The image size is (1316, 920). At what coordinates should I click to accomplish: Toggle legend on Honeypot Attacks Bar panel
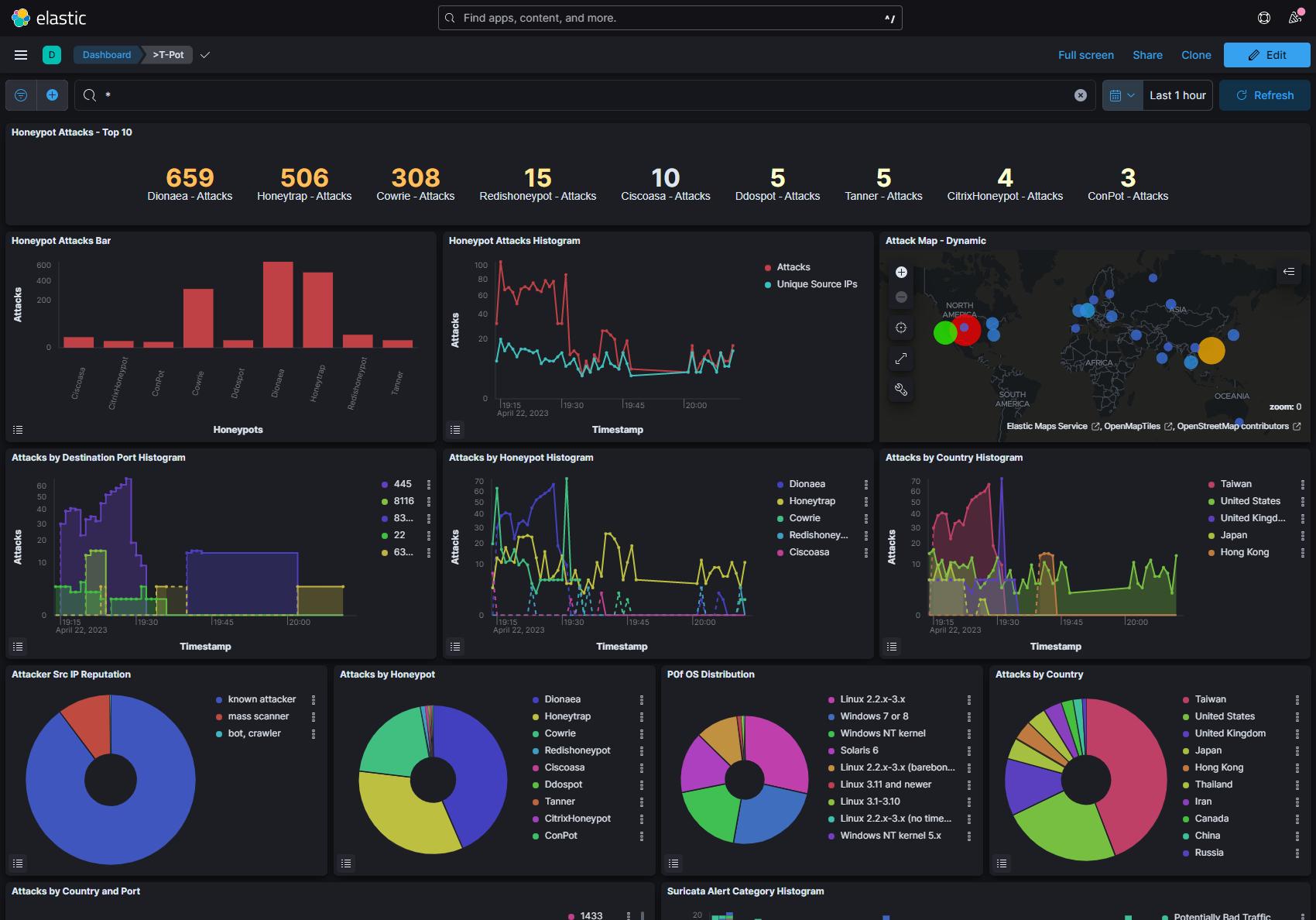(x=18, y=429)
